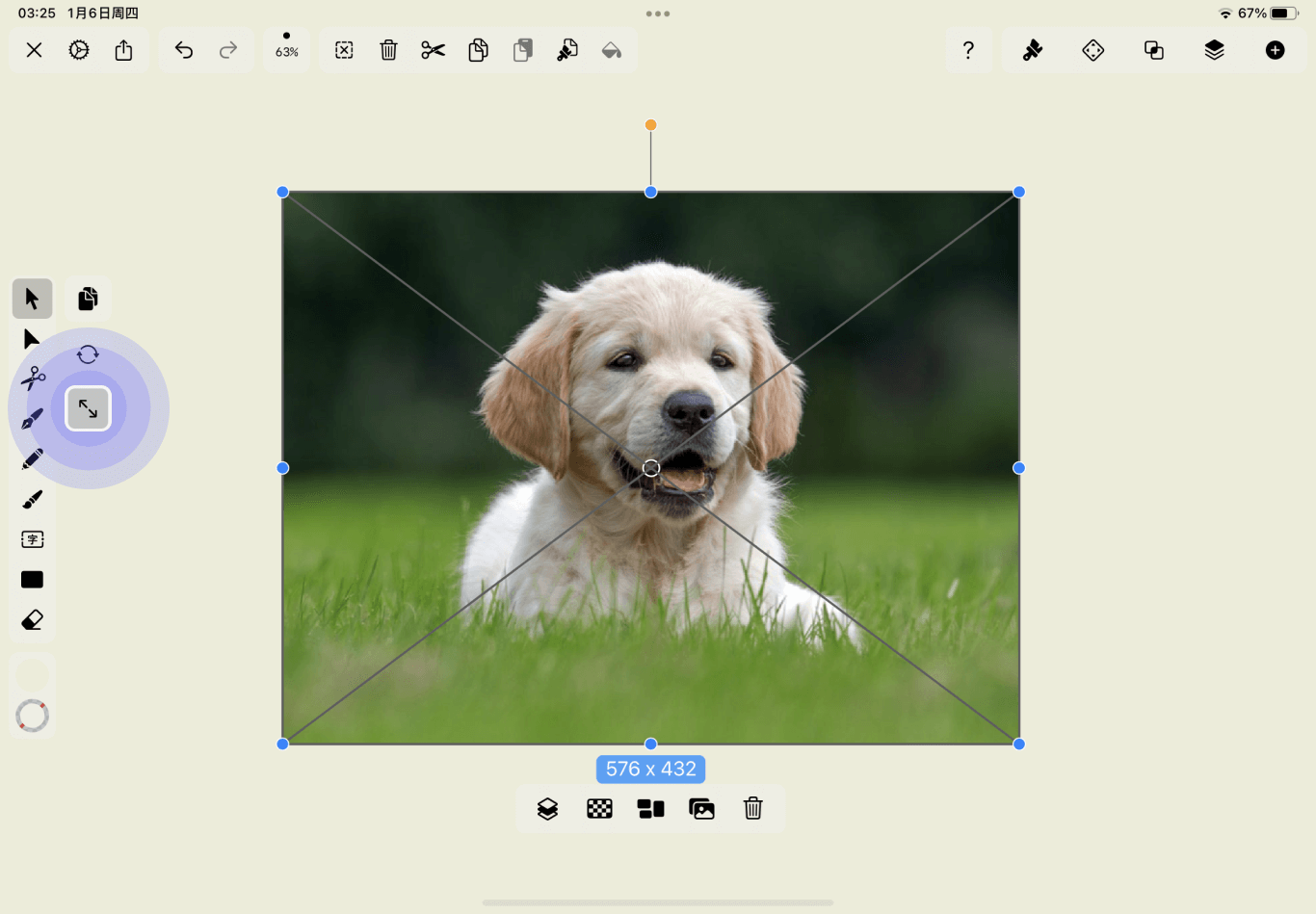This screenshot has width=1316, height=914.
Task: Copy the selected image
Action: 479,50
